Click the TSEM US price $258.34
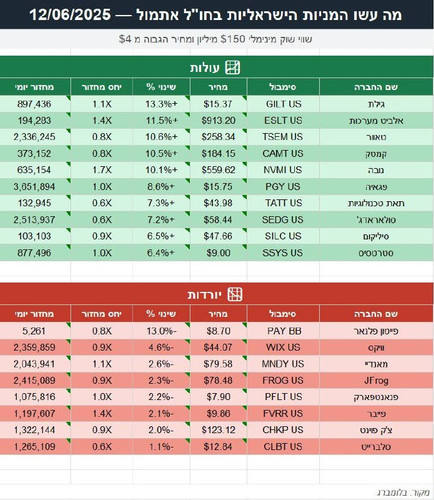434x500 pixels. tap(218, 137)
